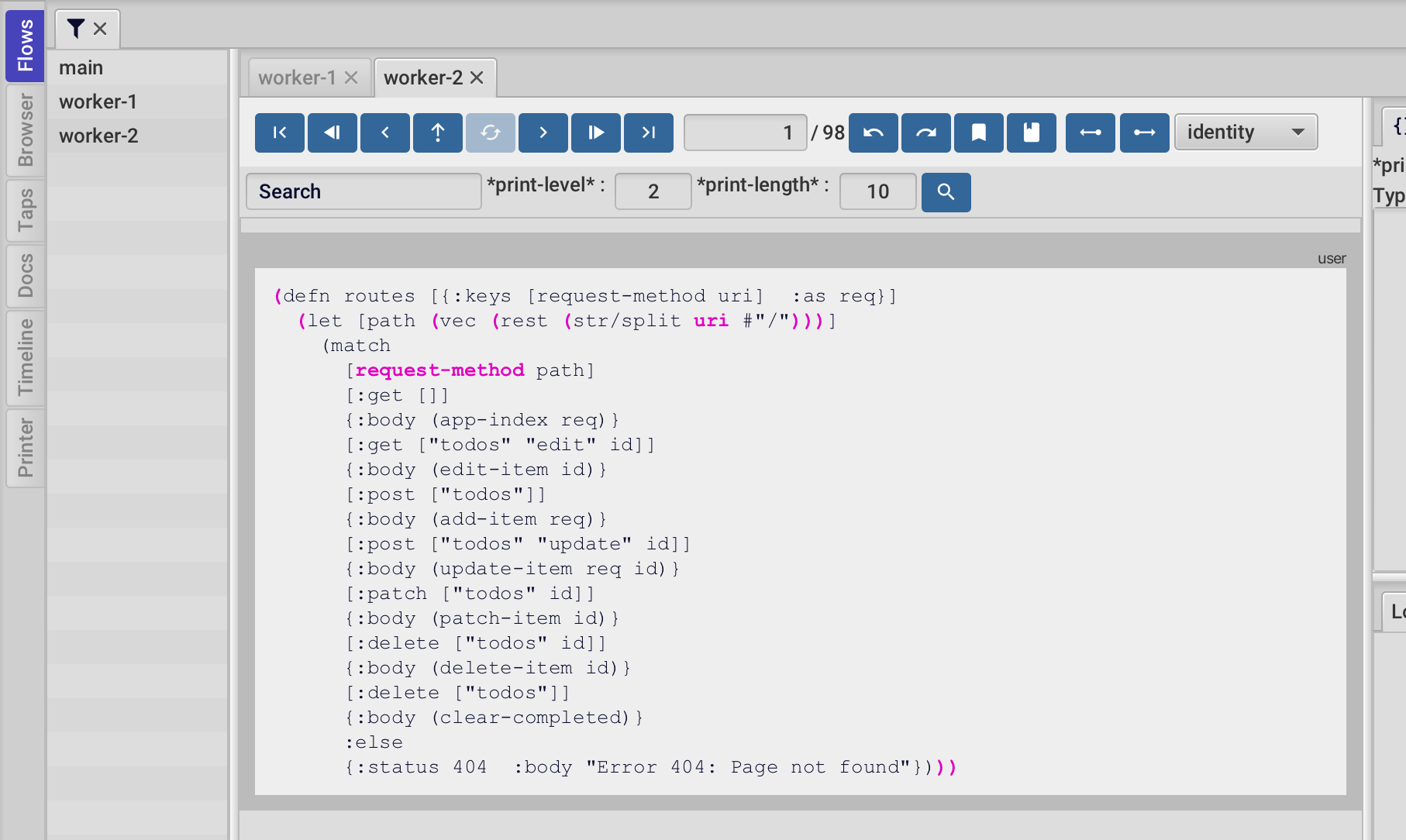Step out with the up arrow icon

pos(437,133)
